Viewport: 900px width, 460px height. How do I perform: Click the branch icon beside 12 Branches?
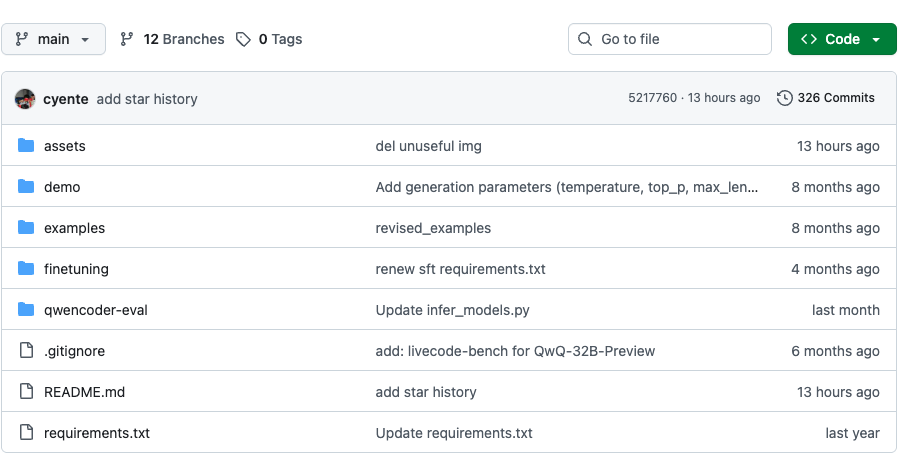127,39
